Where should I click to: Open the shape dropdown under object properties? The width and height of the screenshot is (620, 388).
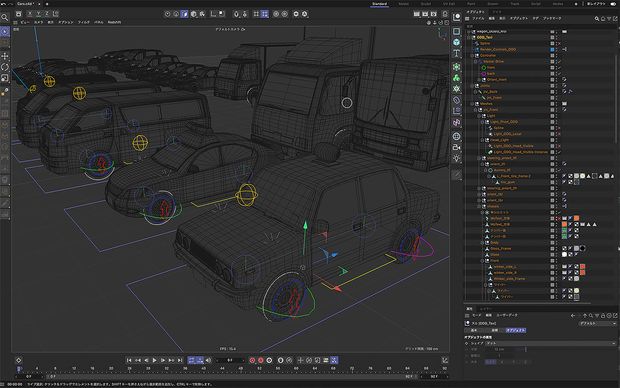(x=551, y=343)
